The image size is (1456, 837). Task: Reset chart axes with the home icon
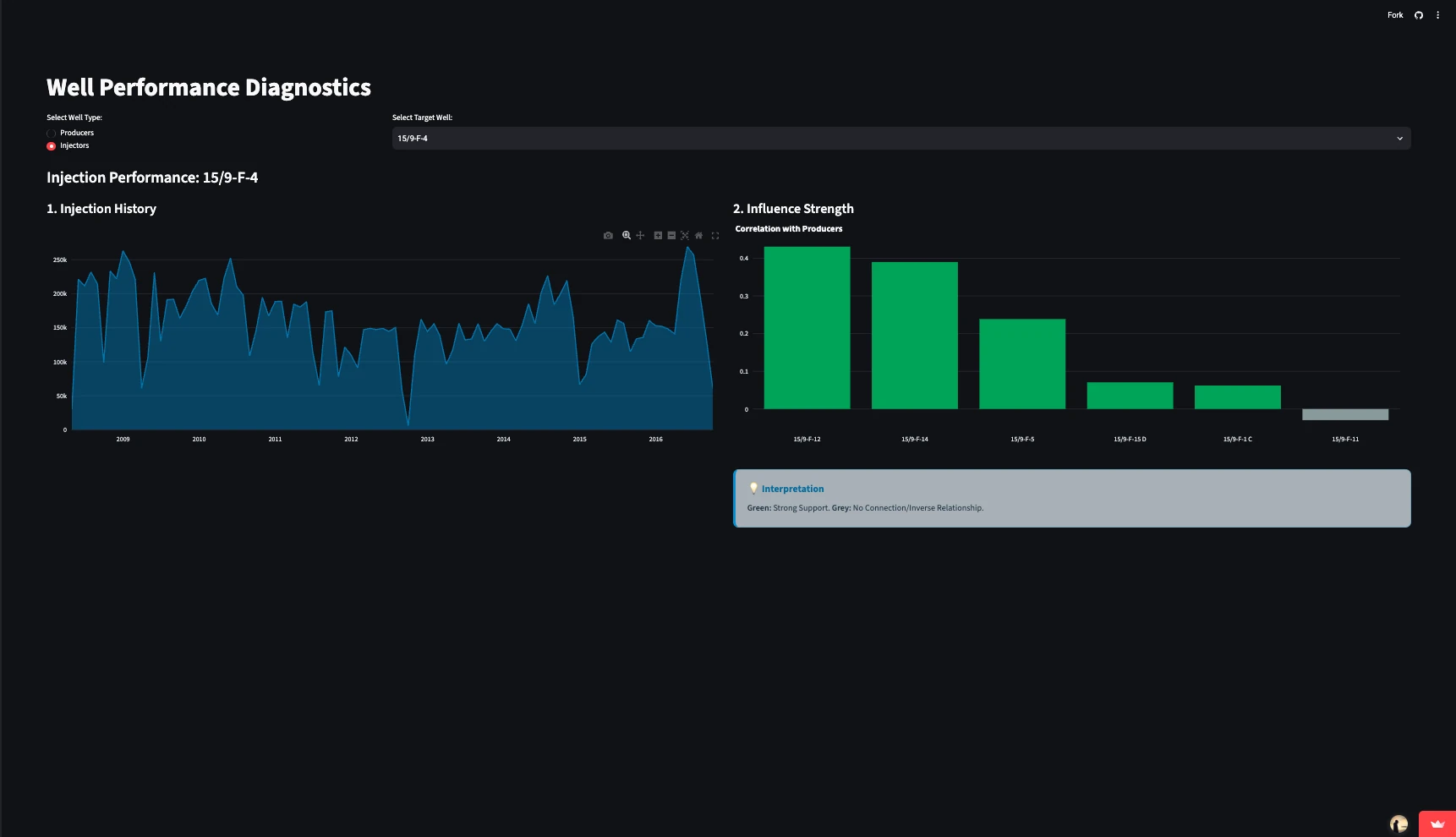[x=698, y=236]
